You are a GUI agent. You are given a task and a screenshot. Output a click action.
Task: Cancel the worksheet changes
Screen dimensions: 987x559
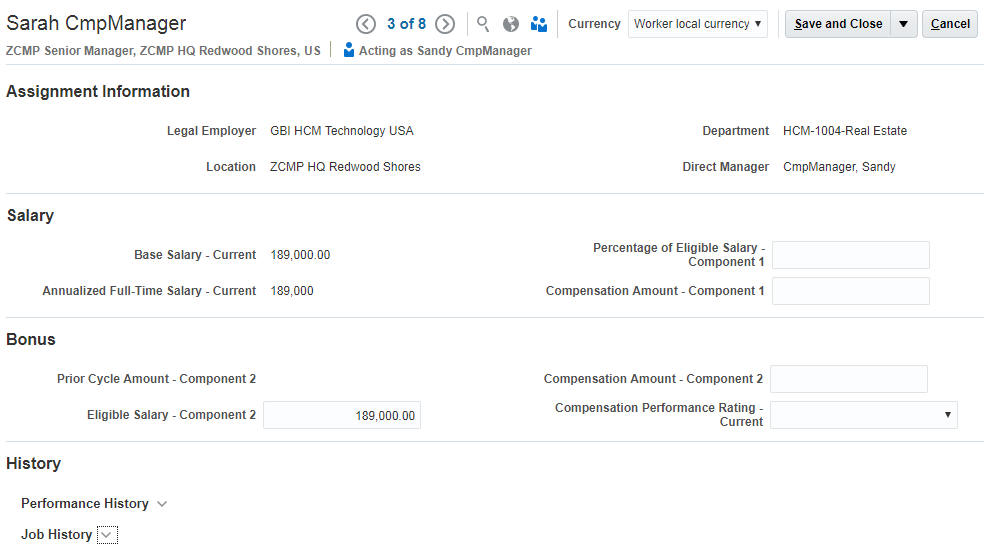(950, 24)
